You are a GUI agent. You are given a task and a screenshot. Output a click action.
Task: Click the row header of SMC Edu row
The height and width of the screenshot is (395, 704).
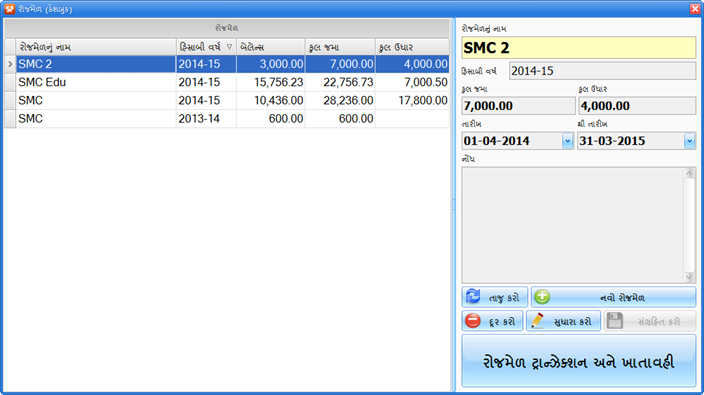[10, 82]
